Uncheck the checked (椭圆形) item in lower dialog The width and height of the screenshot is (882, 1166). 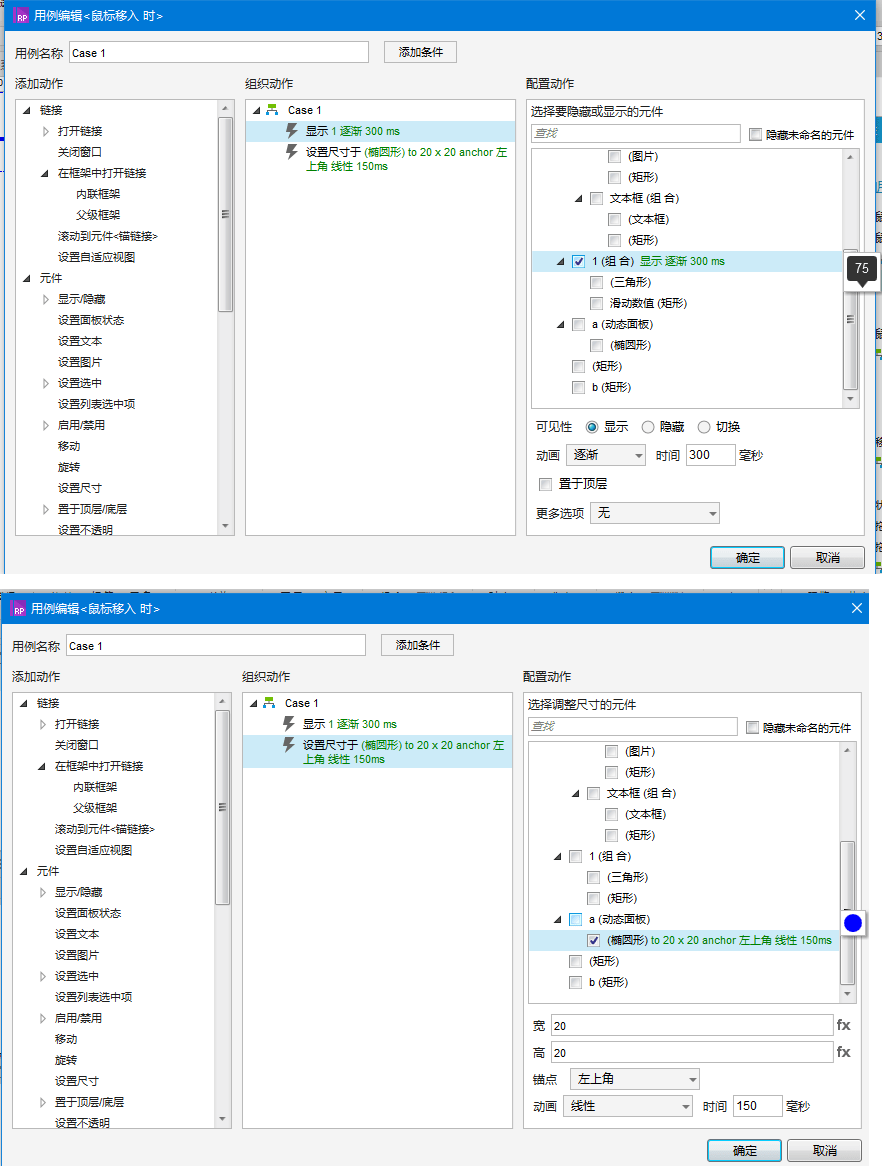click(594, 940)
